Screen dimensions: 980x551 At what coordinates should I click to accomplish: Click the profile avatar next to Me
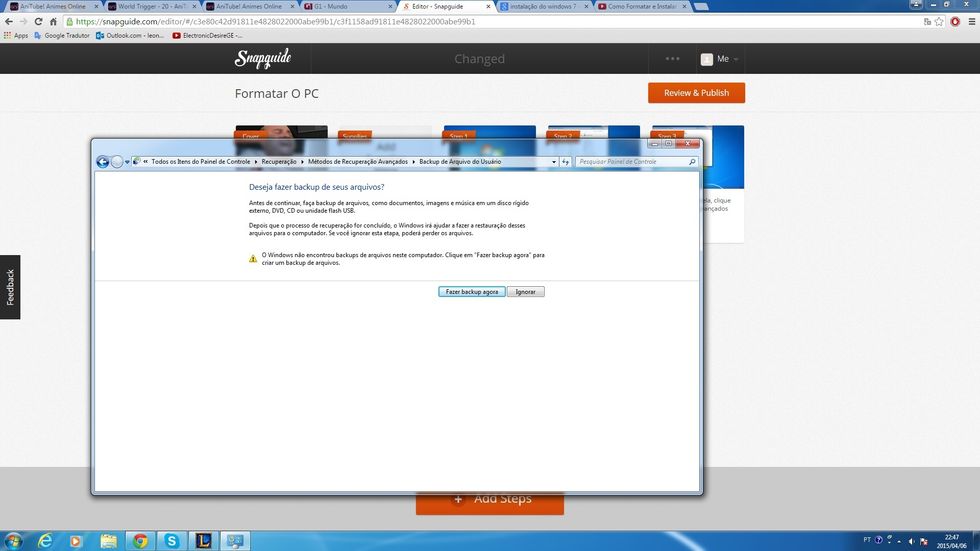tap(707, 59)
